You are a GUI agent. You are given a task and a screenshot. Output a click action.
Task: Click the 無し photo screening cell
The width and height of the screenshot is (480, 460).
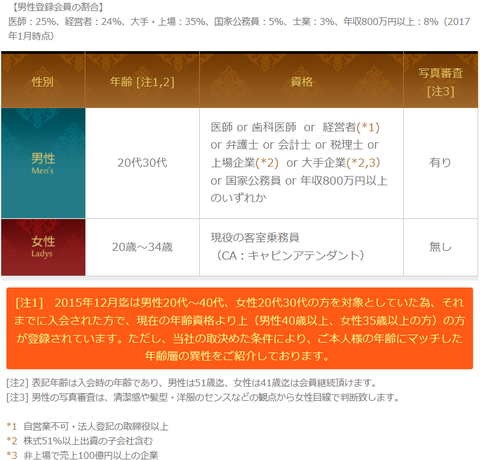pyautogui.click(x=440, y=247)
